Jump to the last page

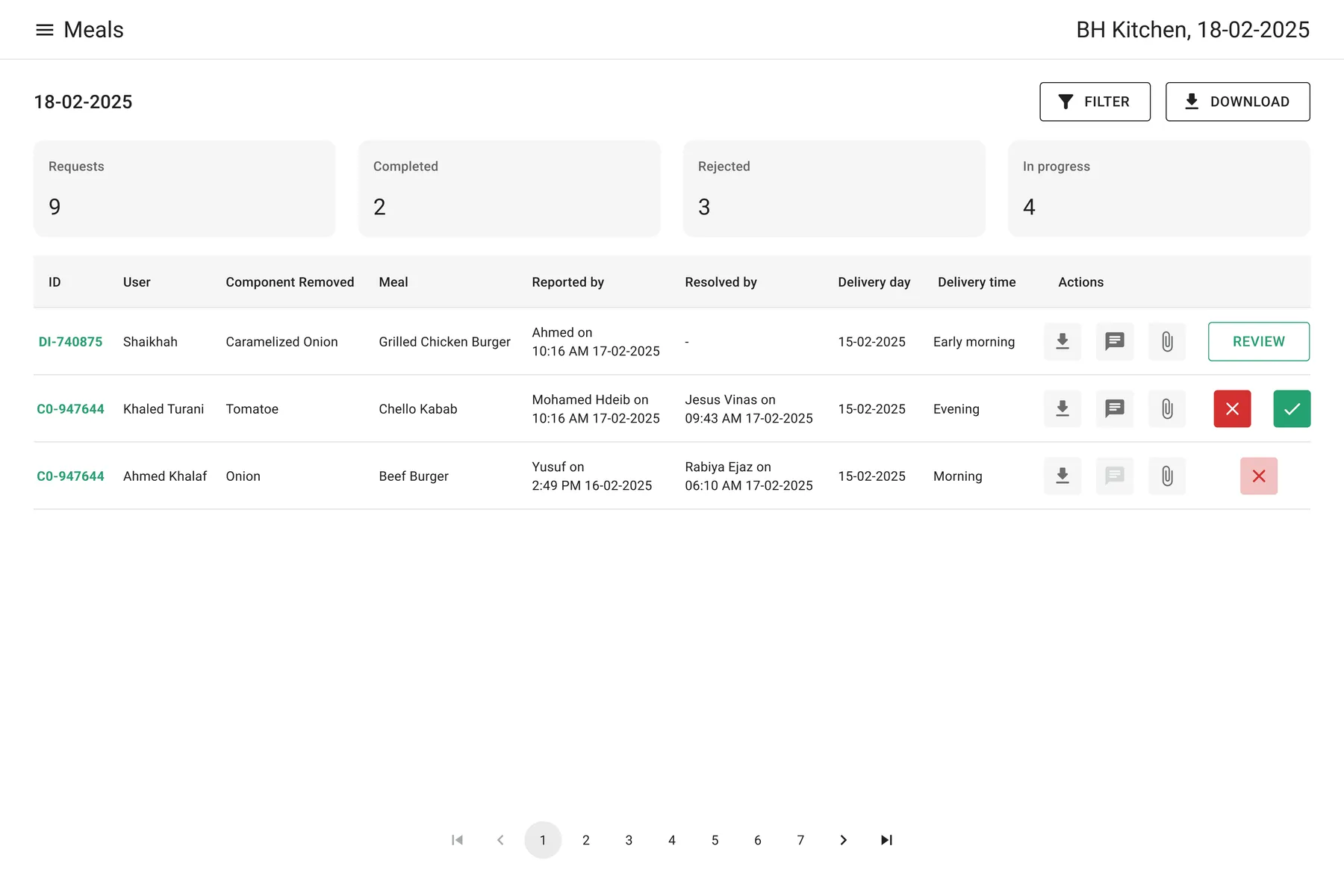[886, 840]
